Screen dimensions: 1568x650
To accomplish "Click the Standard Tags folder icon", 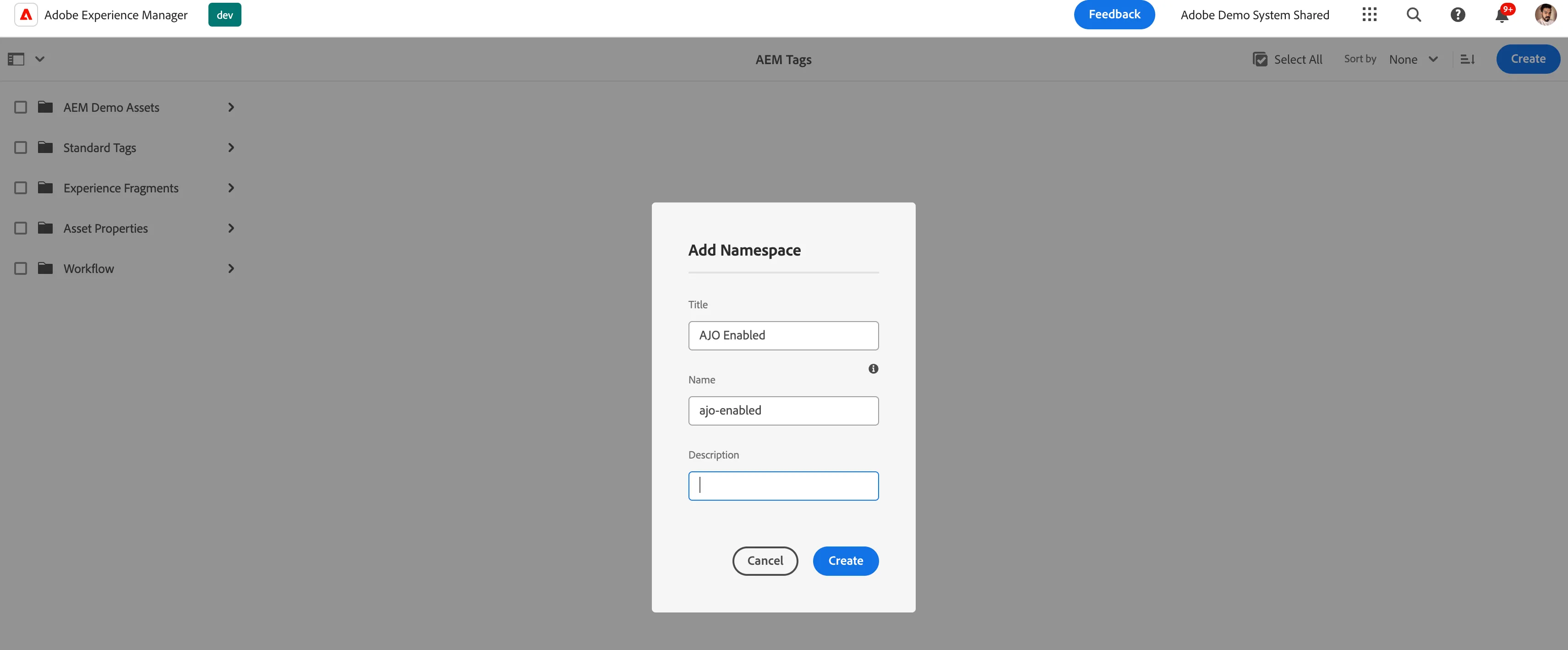I will point(45,147).
